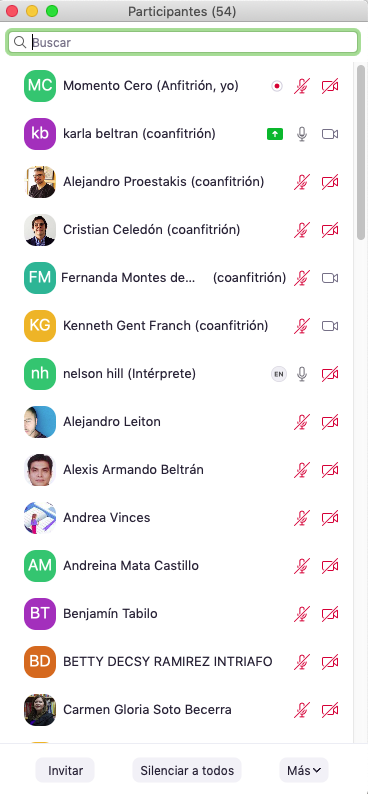Click Carmen Gloria Soto Becerra's muted microphone

(302, 709)
